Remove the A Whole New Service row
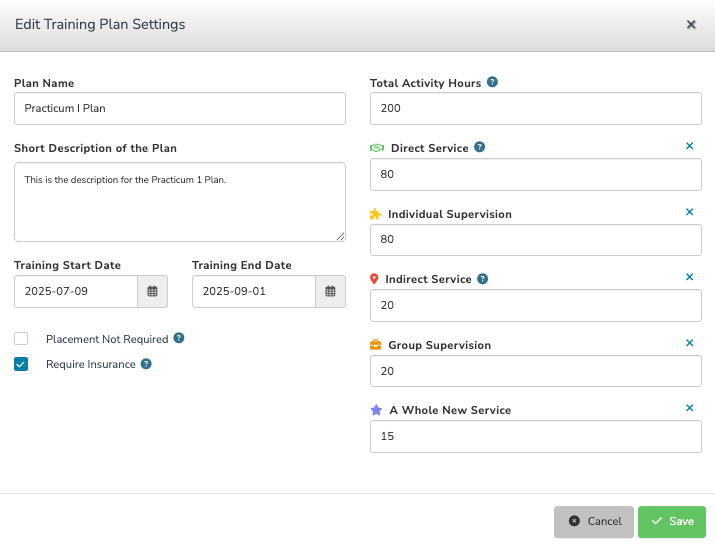Viewport: 715px width, 547px height. 689,408
